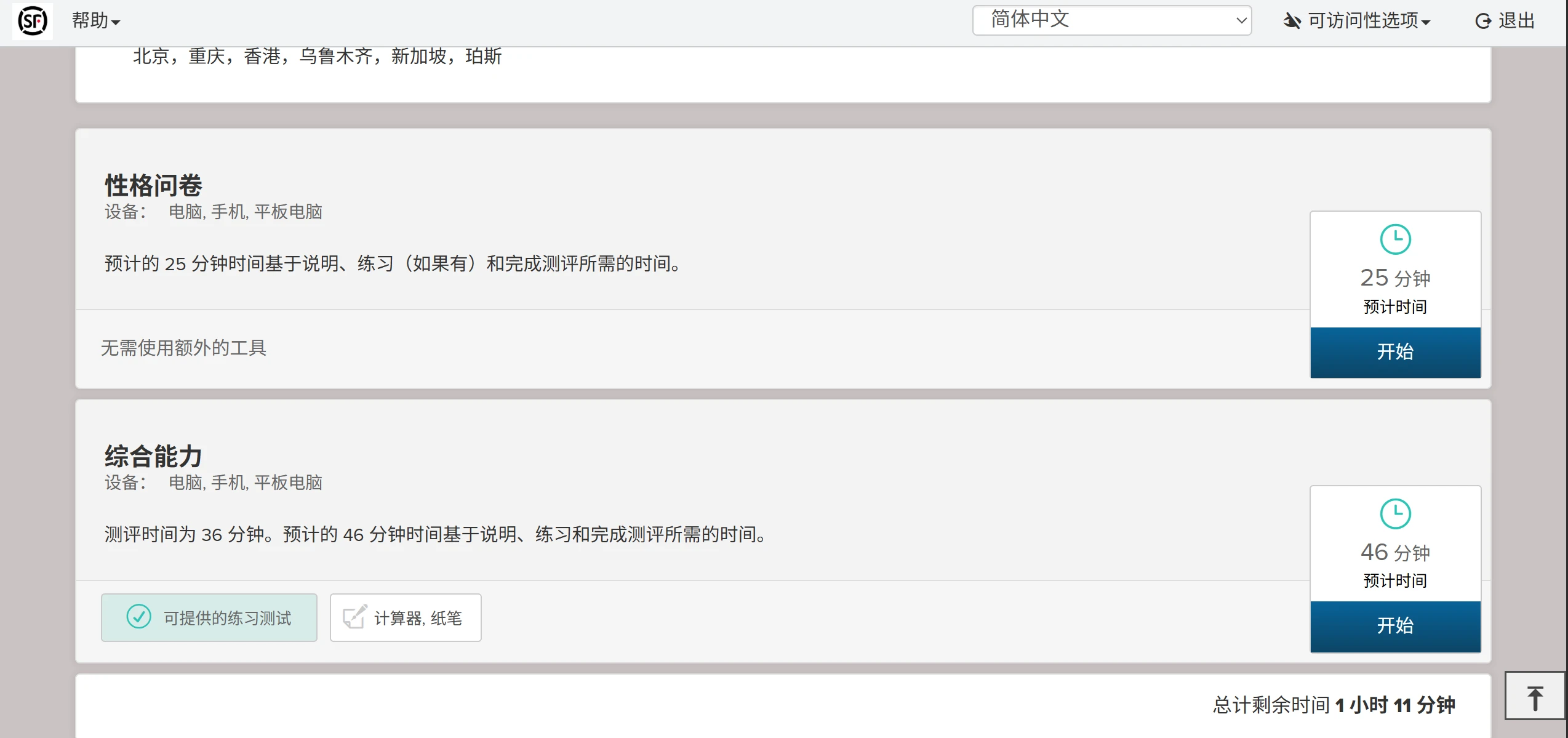Click the 总计剩余时间 1 小时 11 分钟 text
The height and width of the screenshot is (738, 1568).
[x=1334, y=705]
